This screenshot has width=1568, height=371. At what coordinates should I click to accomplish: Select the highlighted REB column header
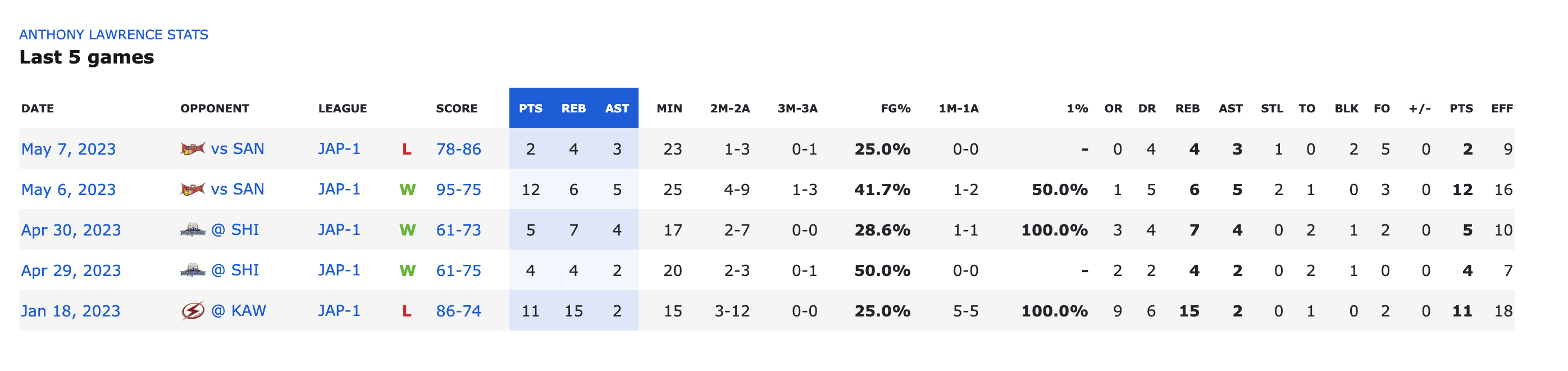[573, 108]
